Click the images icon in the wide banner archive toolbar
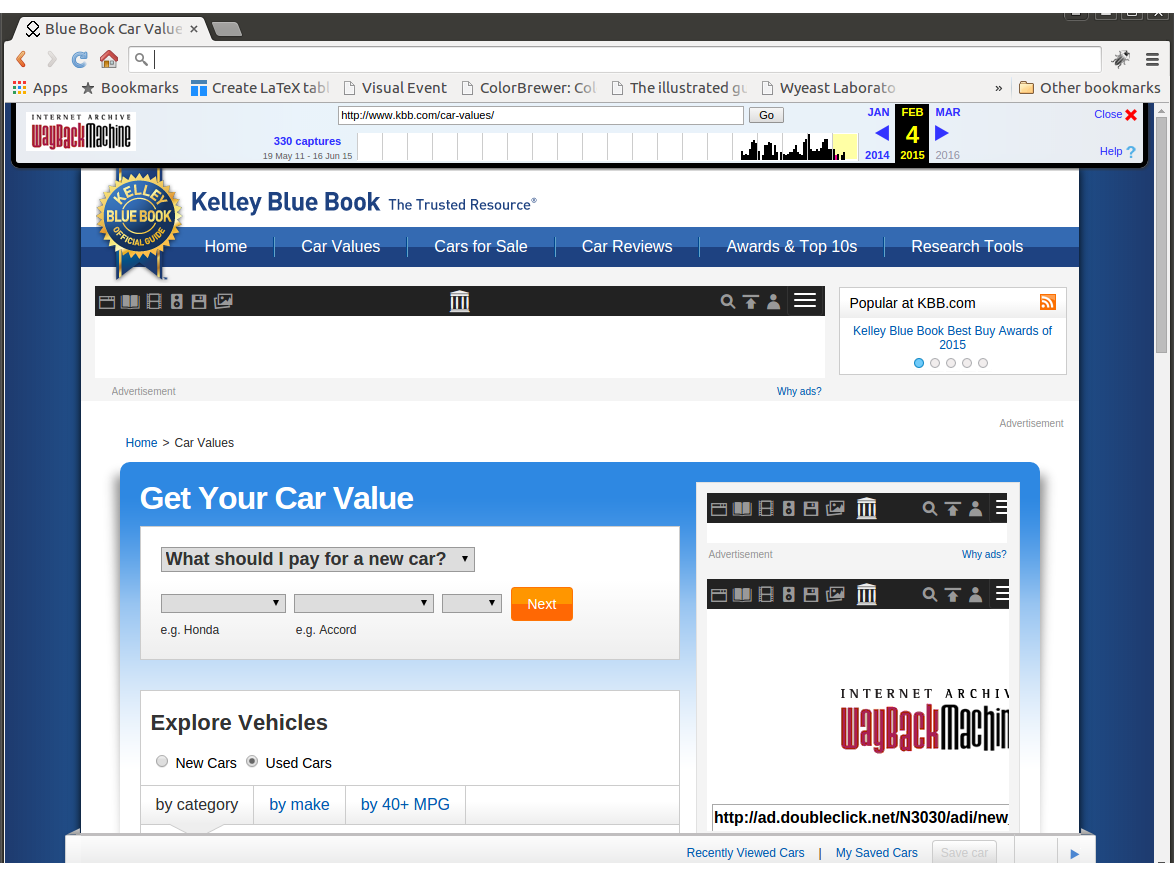Screen dimensions: 1174x876 click(223, 302)
